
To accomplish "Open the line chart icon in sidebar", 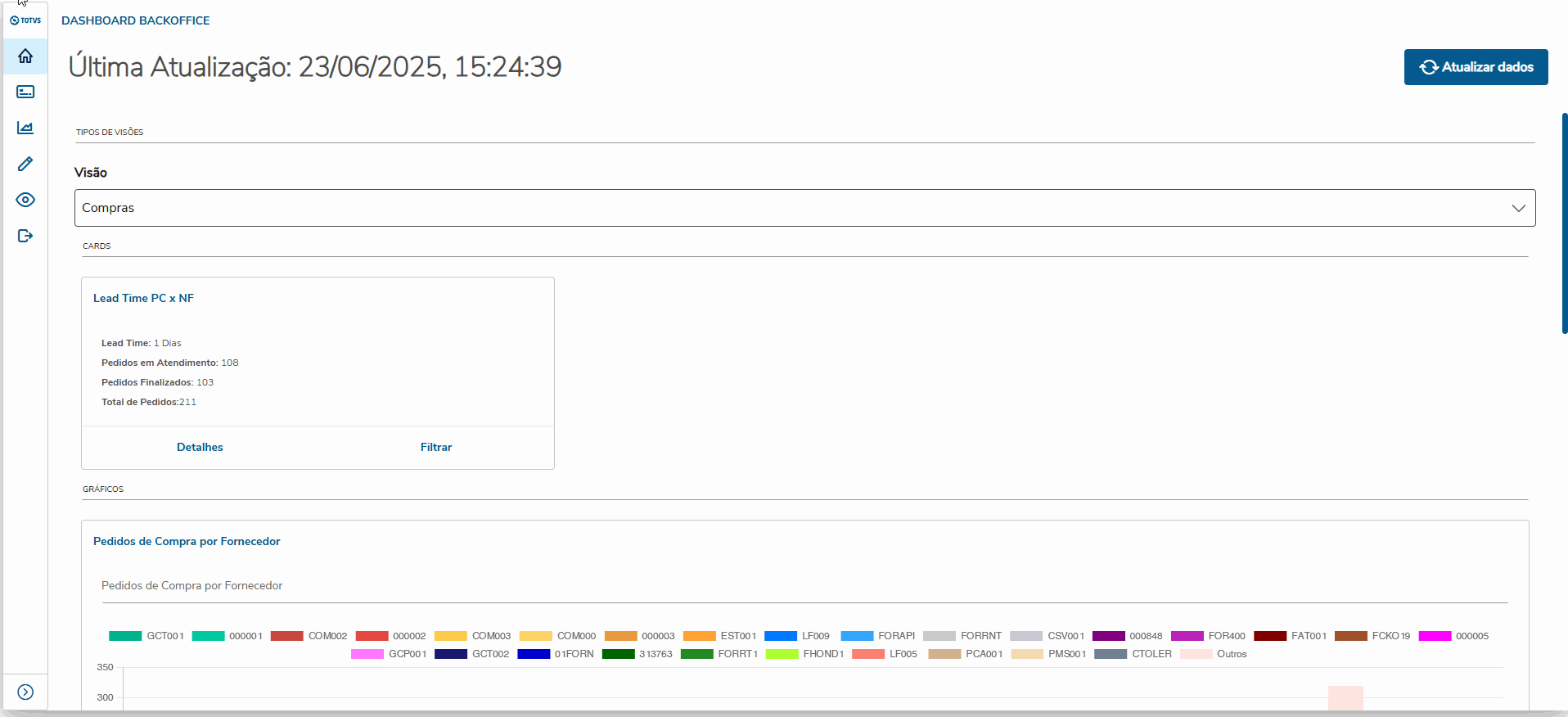I will [x=25, y=128].
